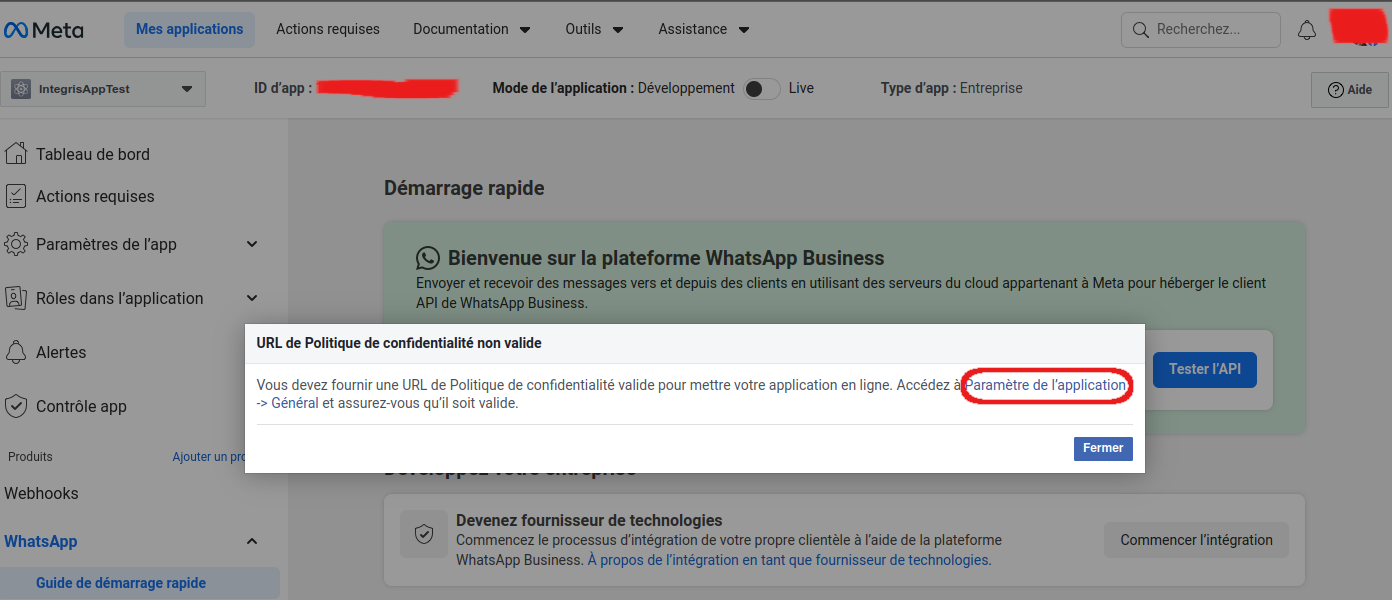Click the notifications bell icon
This screenshot has width=1392, height=600.
tap(1307, 30)
